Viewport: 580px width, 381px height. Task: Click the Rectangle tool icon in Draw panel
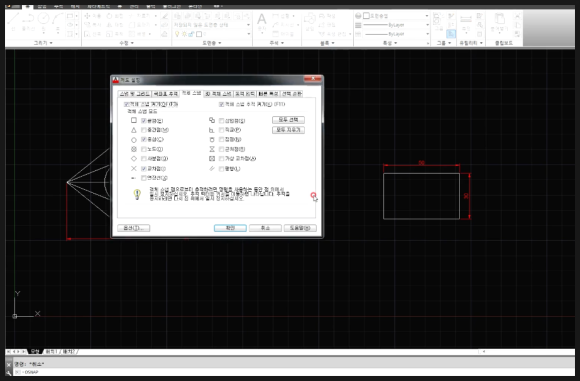[x=70, y=16]
